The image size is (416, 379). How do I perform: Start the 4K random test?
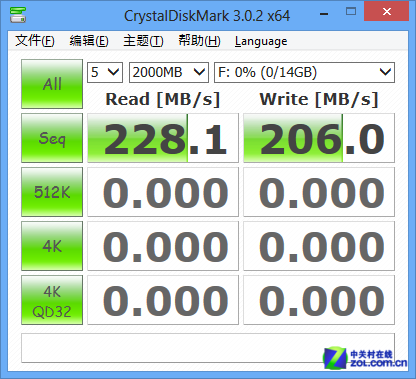tap(52, 246)
